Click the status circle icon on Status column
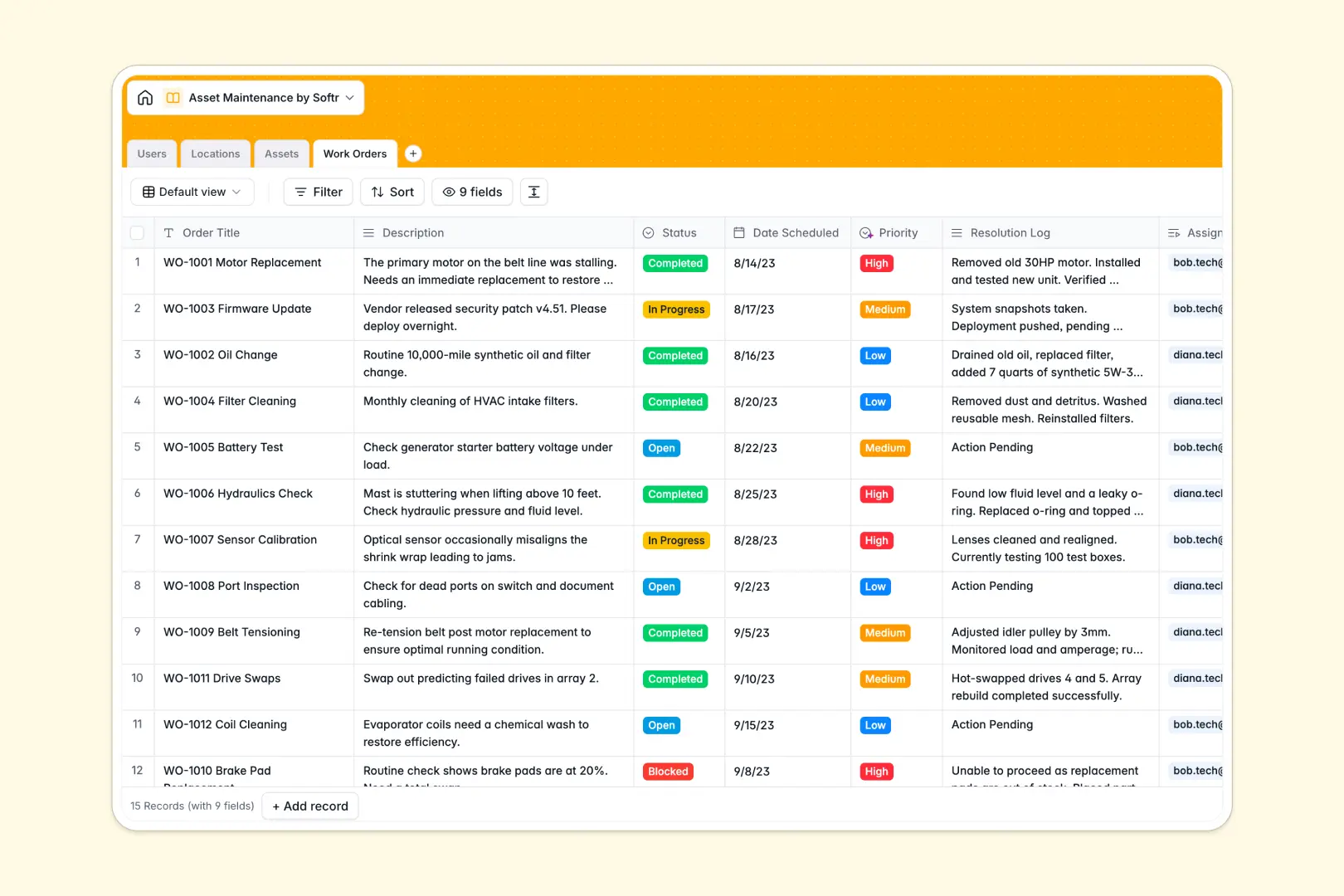The height and width of the screenshot is (896, 1344). pos(648,232)
